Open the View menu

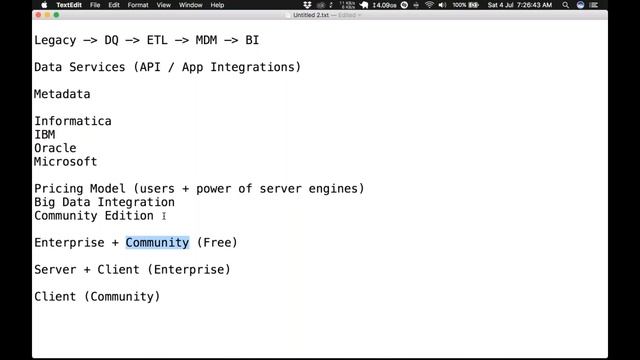click(164, 5)
